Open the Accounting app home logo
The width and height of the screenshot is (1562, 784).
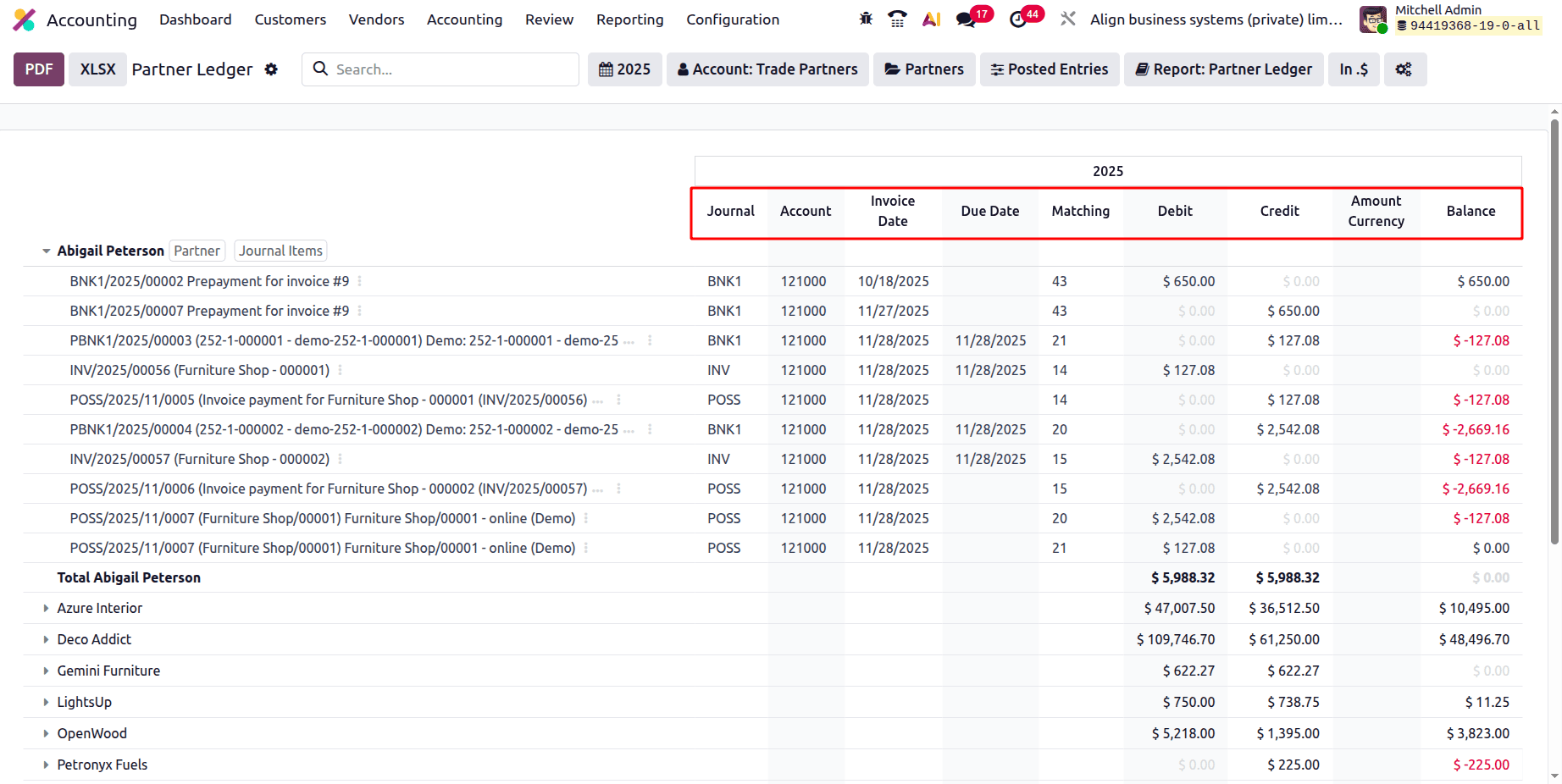point(25,19)
